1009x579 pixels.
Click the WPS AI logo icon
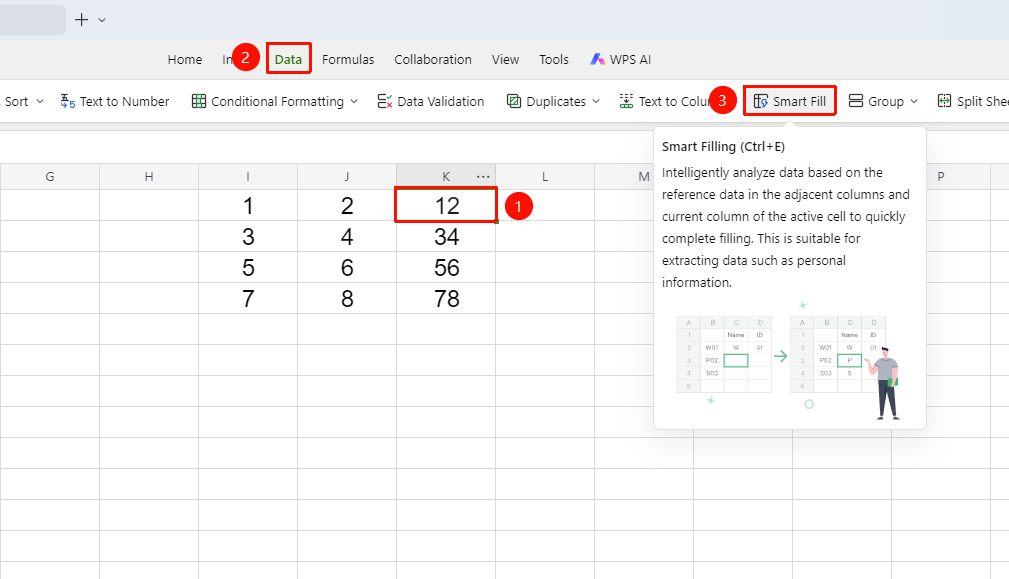point(597,59)
